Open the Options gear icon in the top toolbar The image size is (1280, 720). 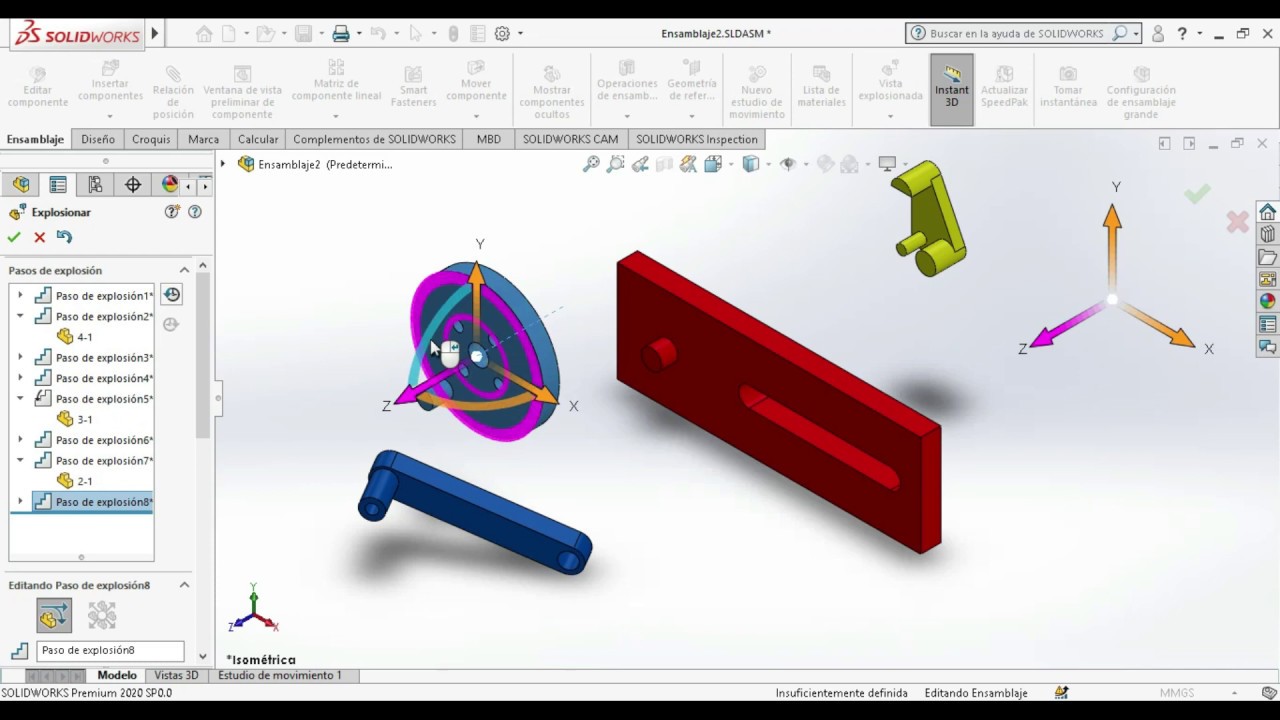click(x=502, y=33)
